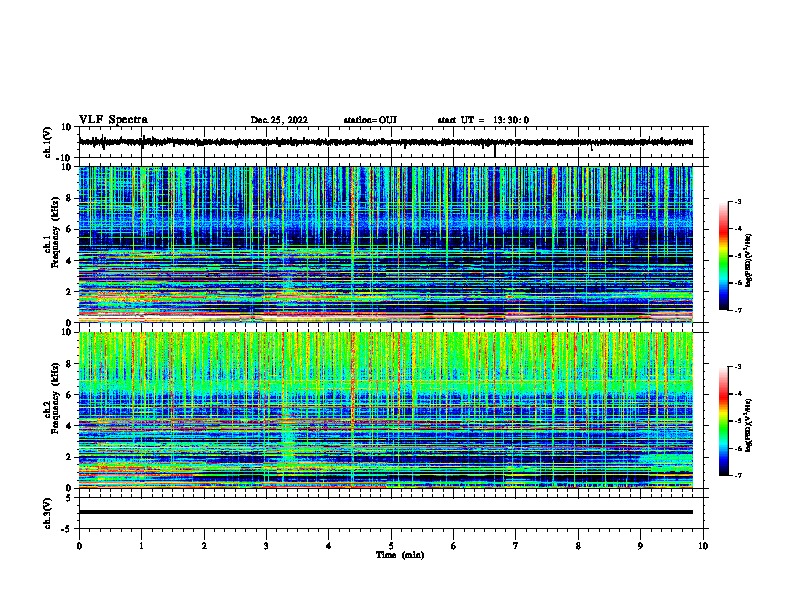Image resolution: width=792 pixels, height=612 pixels.
Task: Click the 'VLF Spectra' title text
Action: pyautogui.click(x=113, y=120)
